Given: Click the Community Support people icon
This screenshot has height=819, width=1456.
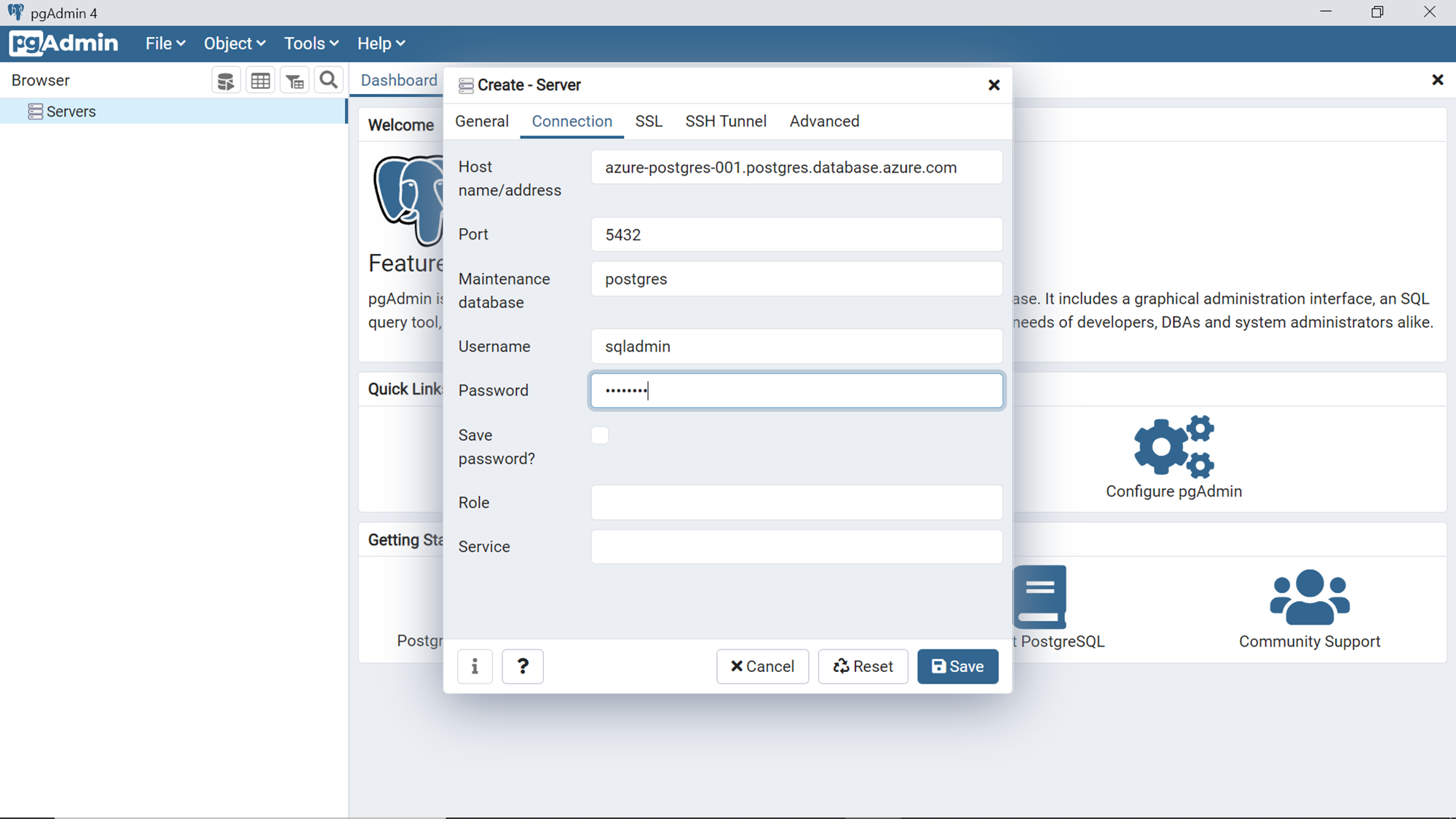Looking at the screenshot, I should [x=1309, y=597].
